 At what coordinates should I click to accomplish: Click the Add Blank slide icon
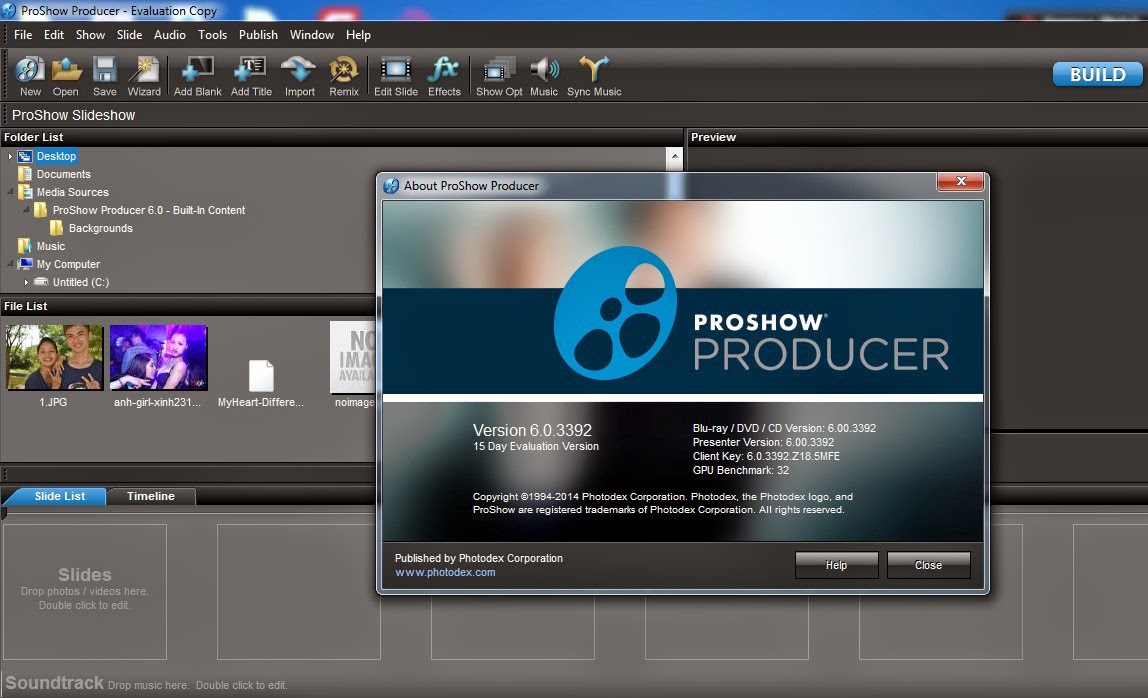click(x=198, y=76)
